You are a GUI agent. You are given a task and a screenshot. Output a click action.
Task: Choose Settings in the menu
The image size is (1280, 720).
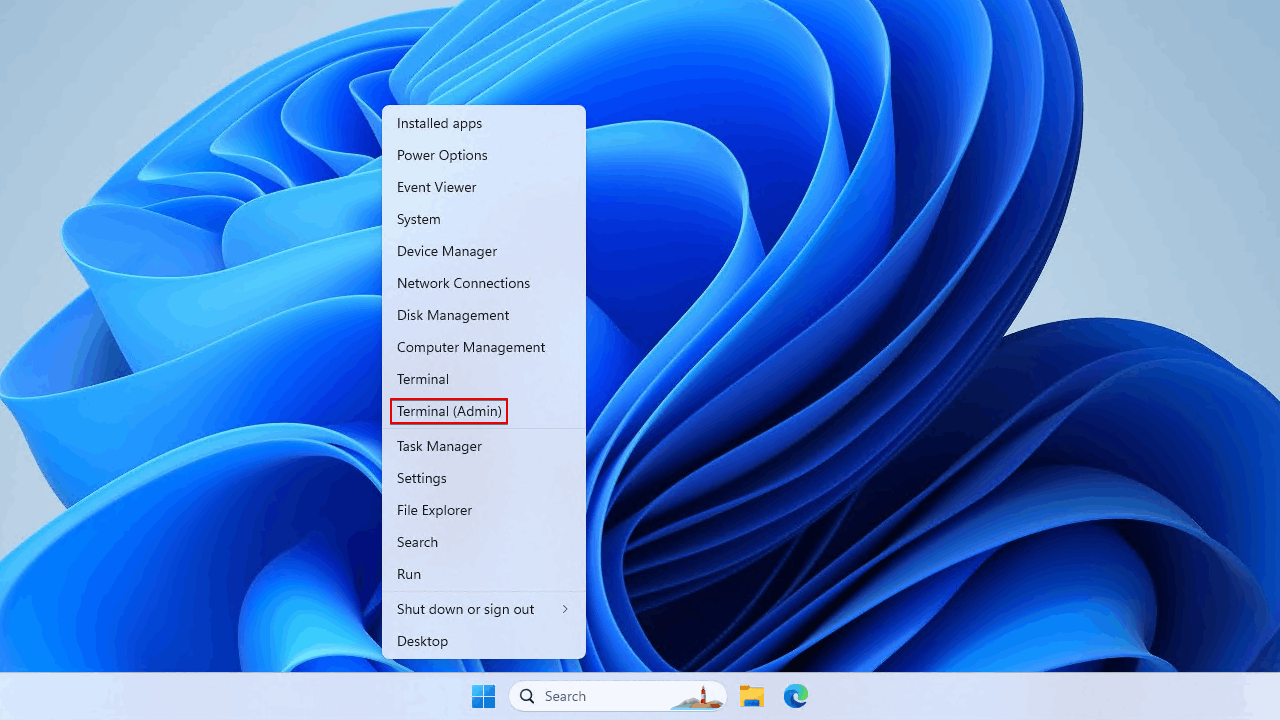coord(422,478)
